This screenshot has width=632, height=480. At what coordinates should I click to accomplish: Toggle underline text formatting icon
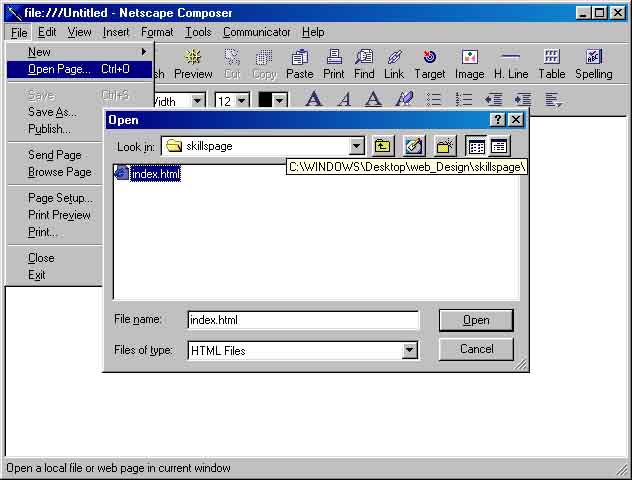click(x=373, y=99)
